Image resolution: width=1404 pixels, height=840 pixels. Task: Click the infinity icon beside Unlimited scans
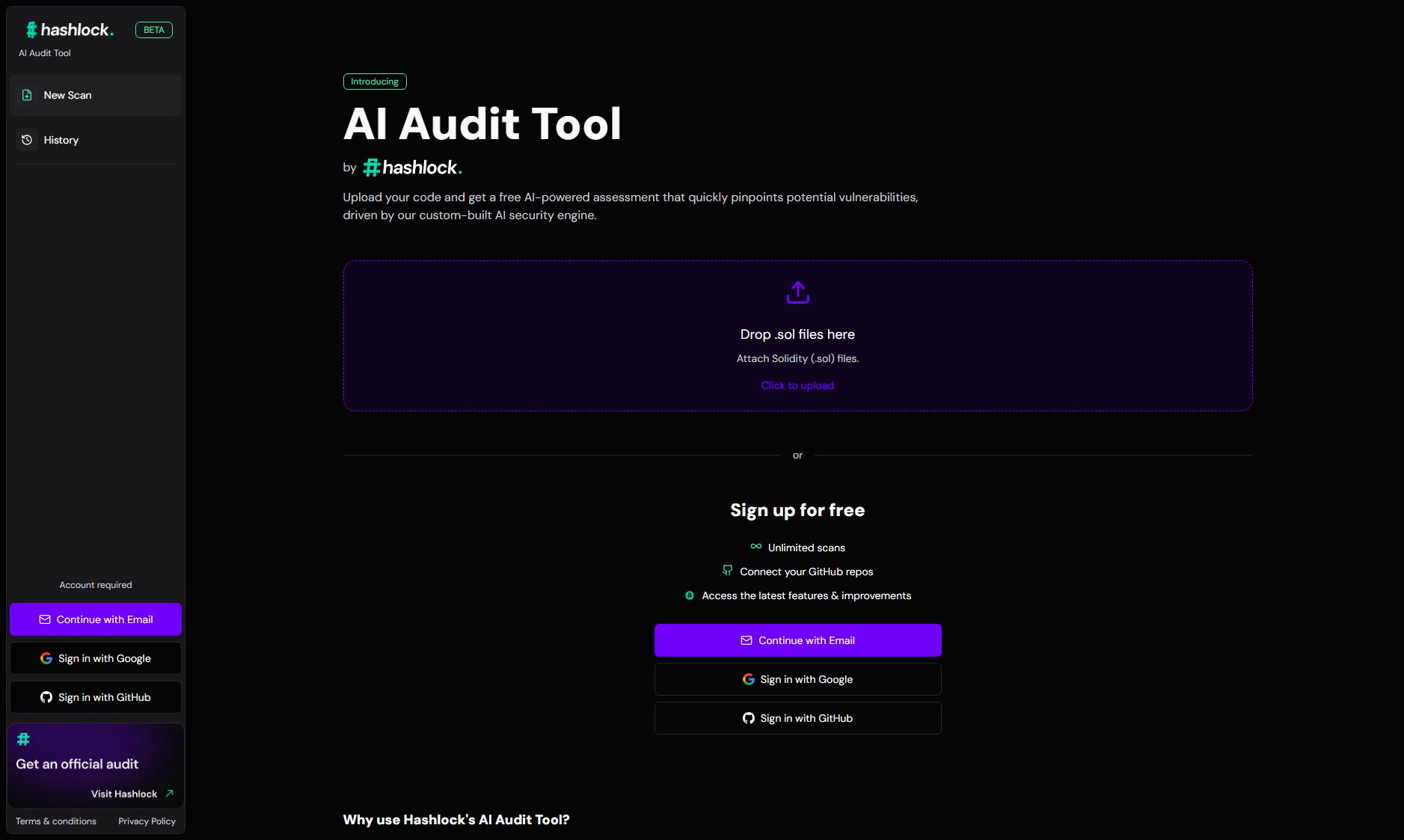(756, 547)
